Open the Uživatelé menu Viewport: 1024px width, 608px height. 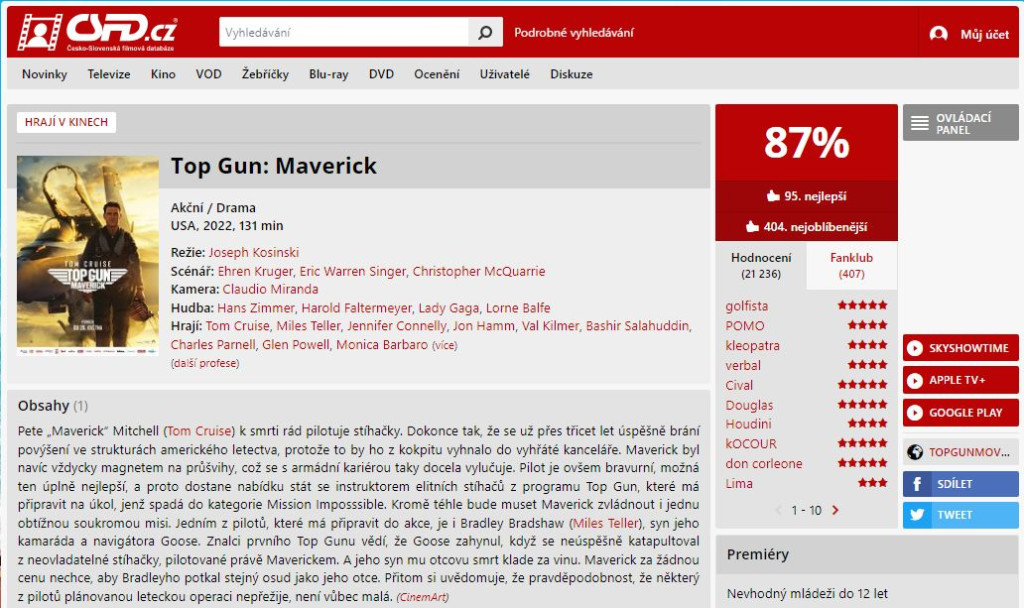[505, 74]
